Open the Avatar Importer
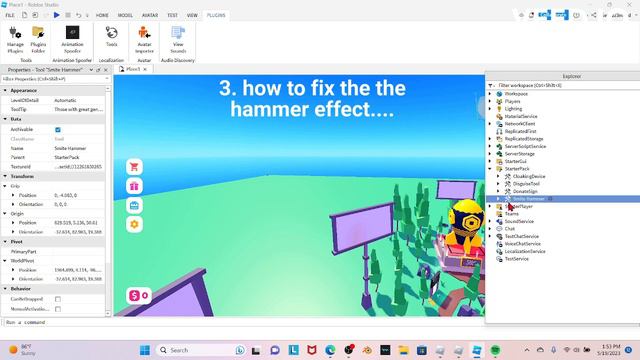 [x=144, y=40]
